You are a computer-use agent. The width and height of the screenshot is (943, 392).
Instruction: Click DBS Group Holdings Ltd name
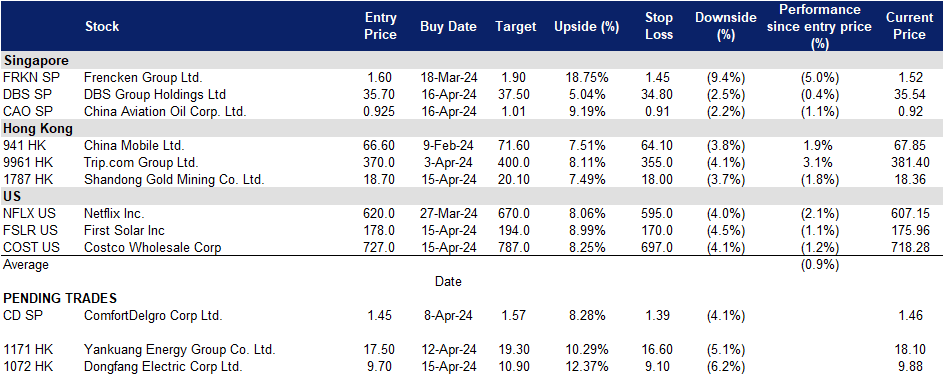coord(155,94)
